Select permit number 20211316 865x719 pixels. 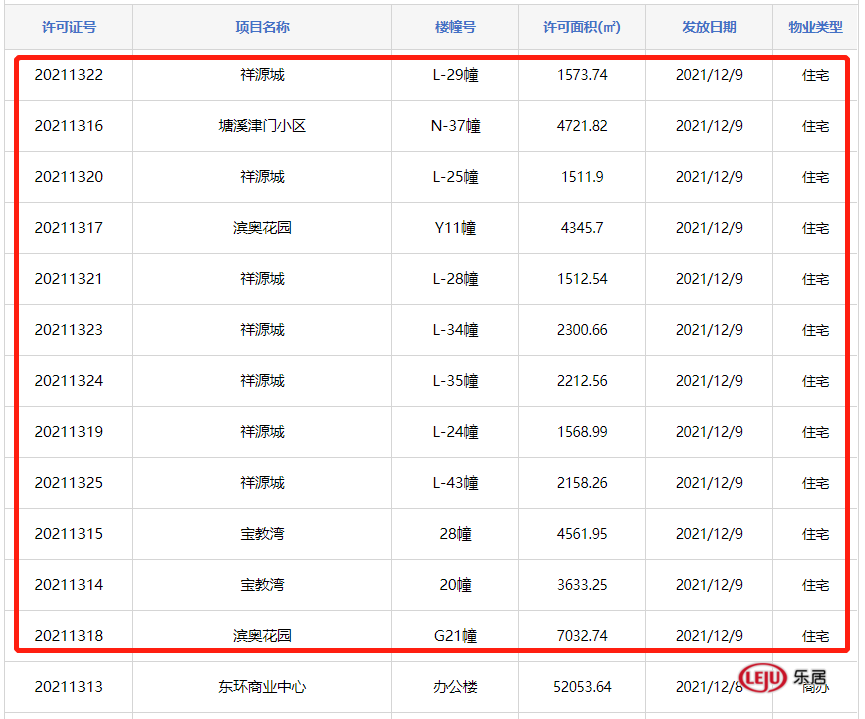pyautogui.click(x=69, y=126)
